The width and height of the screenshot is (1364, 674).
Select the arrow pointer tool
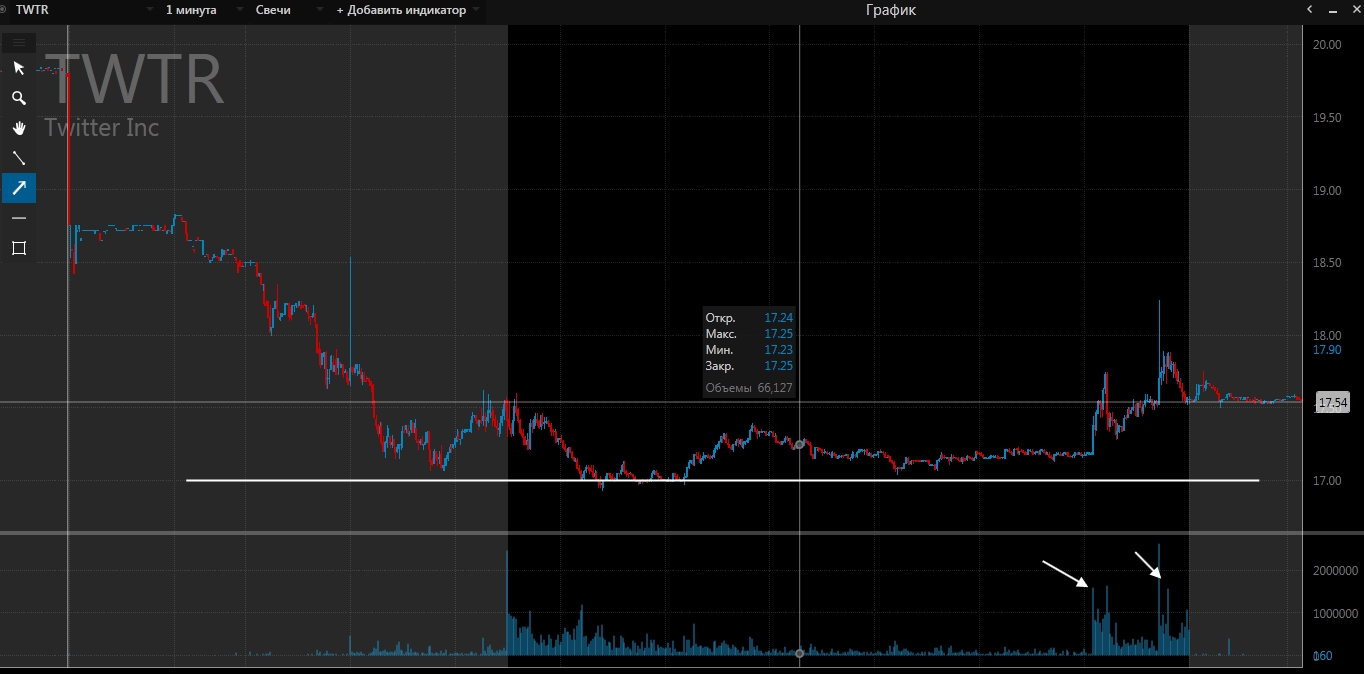[x=18, y=68]
